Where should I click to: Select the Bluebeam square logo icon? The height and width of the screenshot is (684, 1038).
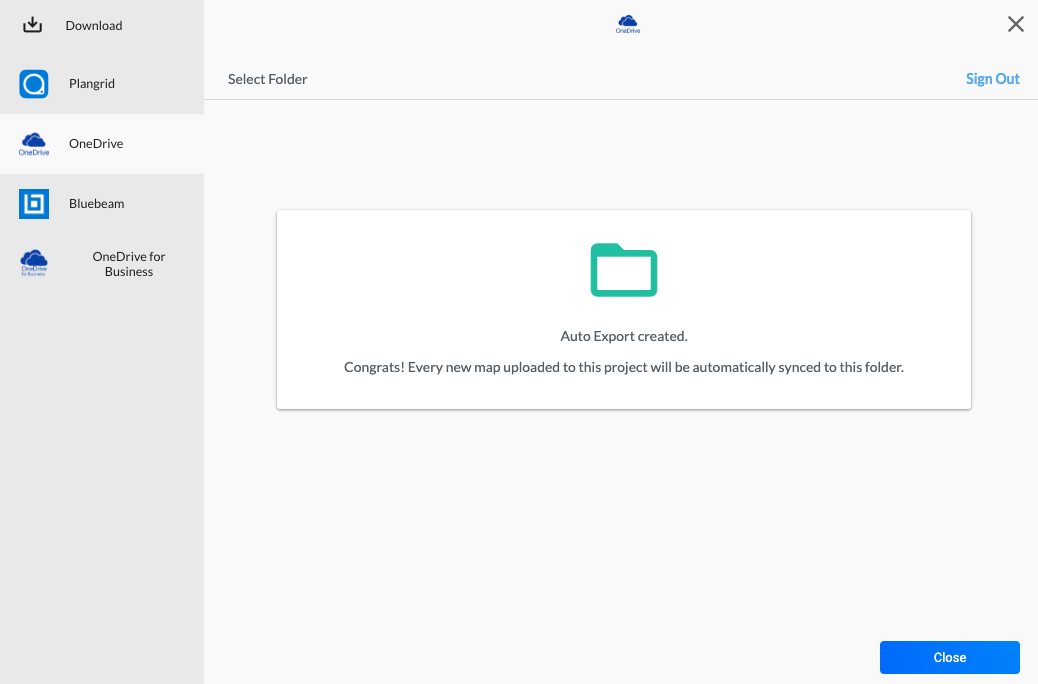pos(34,204)
